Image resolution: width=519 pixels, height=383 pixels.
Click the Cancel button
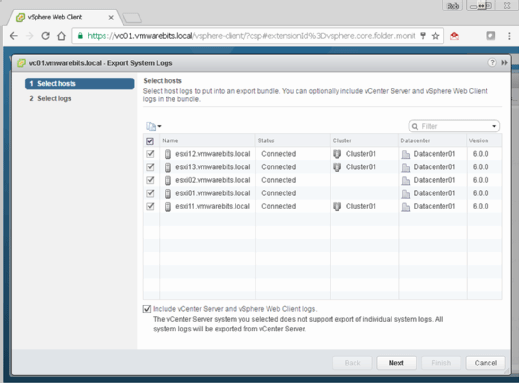click(x=486, y=363)
